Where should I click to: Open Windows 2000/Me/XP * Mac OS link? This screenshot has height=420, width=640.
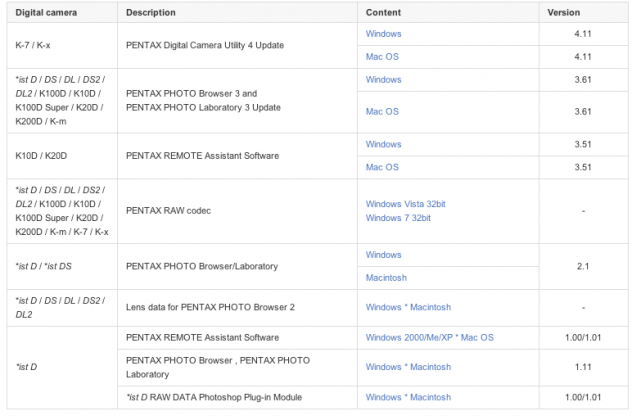[x=429, y=338]
